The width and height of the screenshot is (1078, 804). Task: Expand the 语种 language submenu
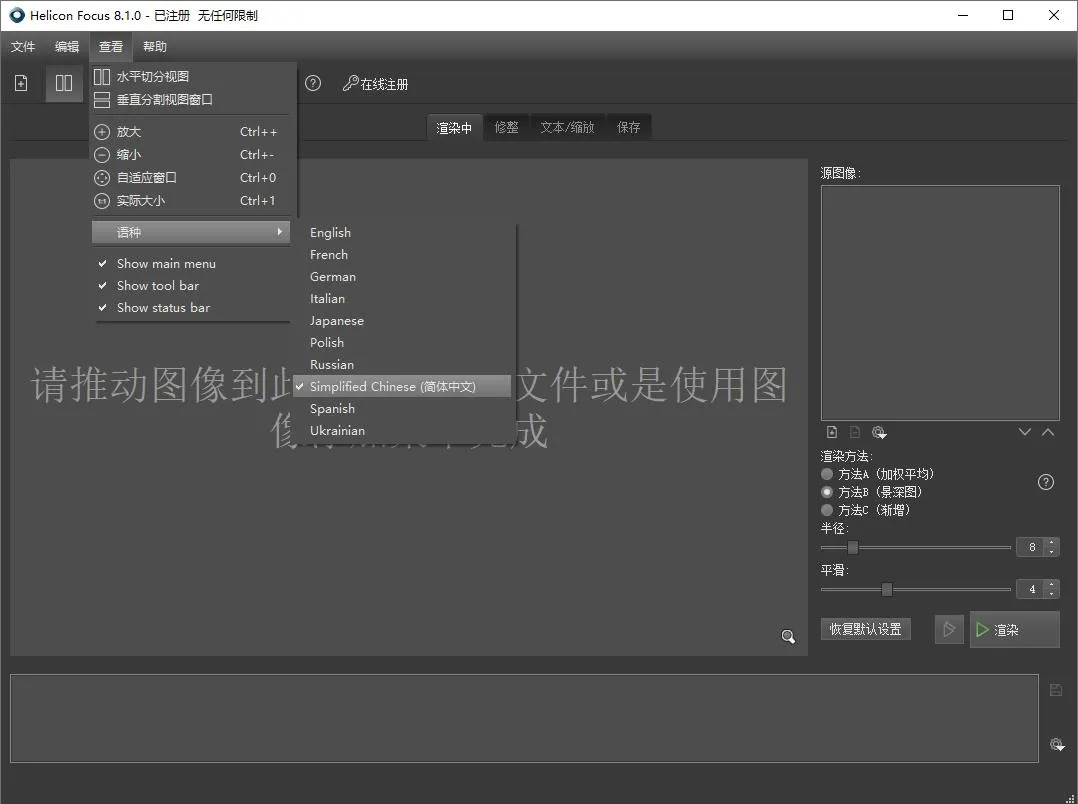[x=190, y=232]
